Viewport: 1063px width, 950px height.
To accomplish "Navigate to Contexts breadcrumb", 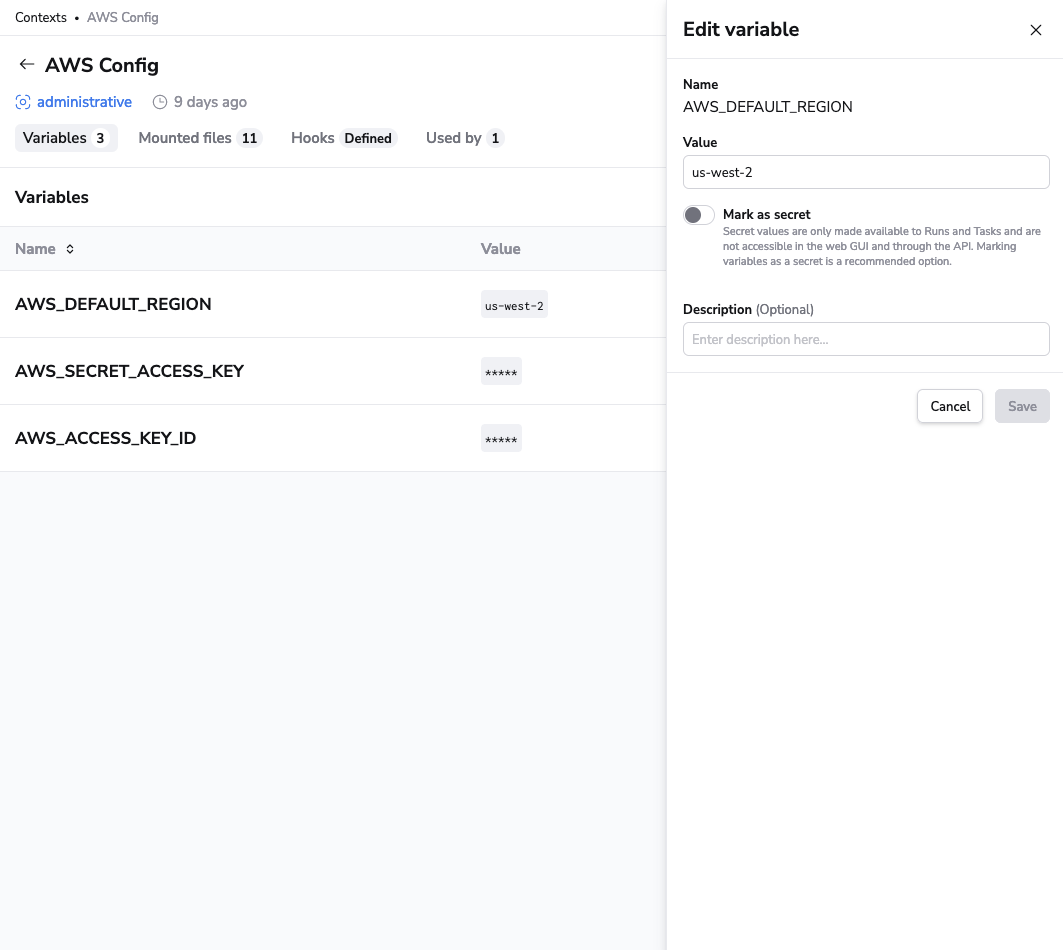I will click(41, 18).
